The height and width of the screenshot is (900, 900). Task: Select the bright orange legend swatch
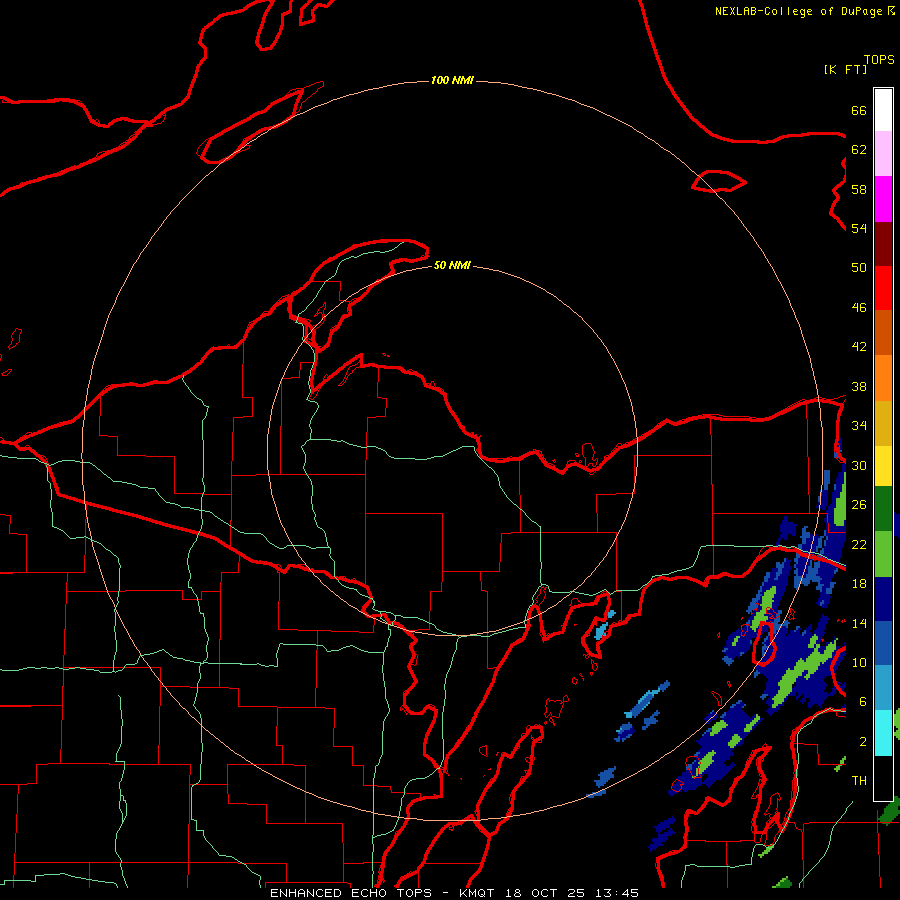click(x=883, y=378)
